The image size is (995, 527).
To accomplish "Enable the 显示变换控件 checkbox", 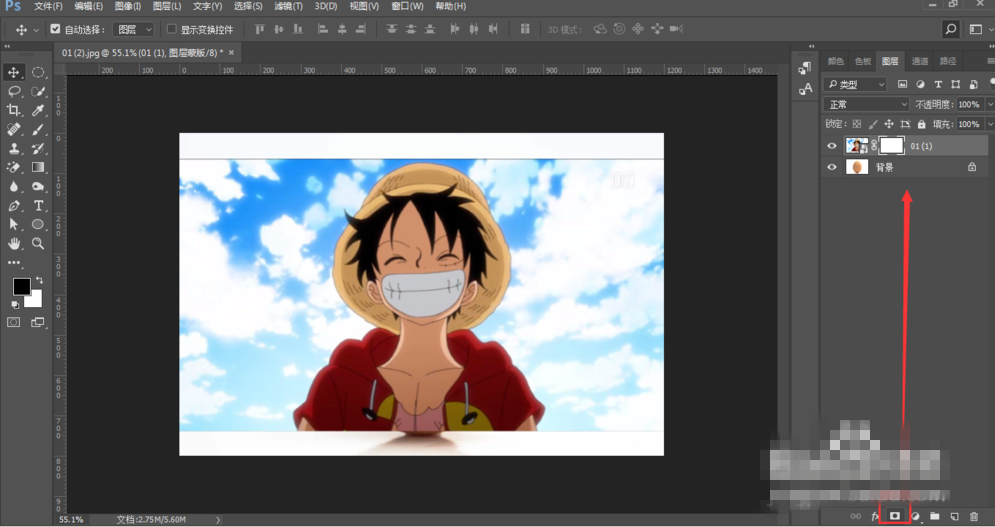I will pos(171,30).
